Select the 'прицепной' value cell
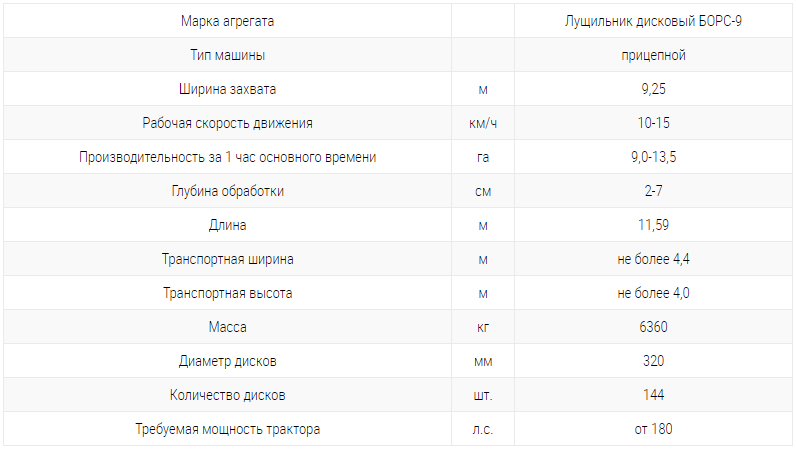Image resolution: width=796 pixels, height=449 pixels. pos(654,55)
